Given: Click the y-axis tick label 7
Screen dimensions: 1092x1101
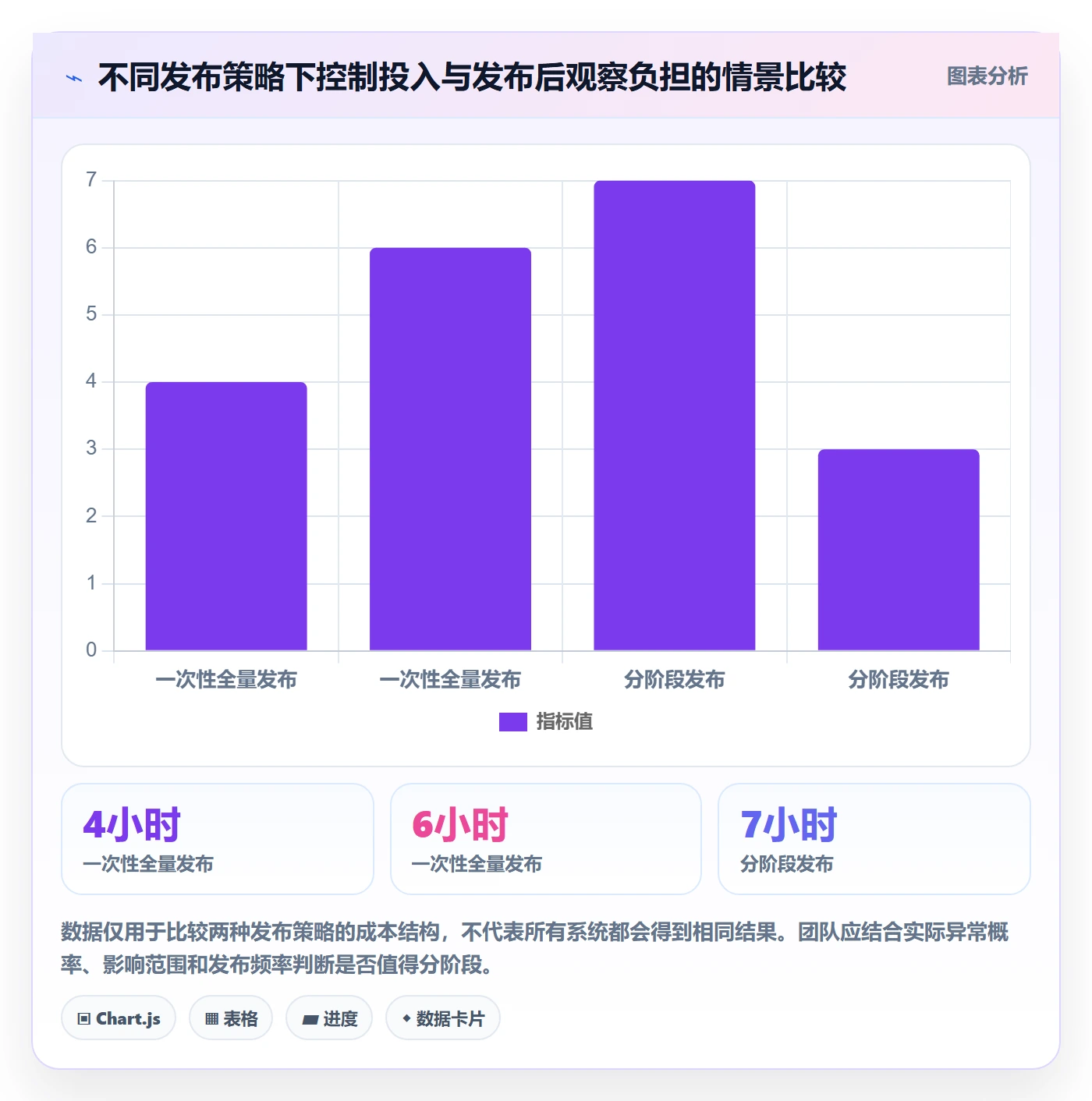Looking at the screenshot, I should [91, 180].
